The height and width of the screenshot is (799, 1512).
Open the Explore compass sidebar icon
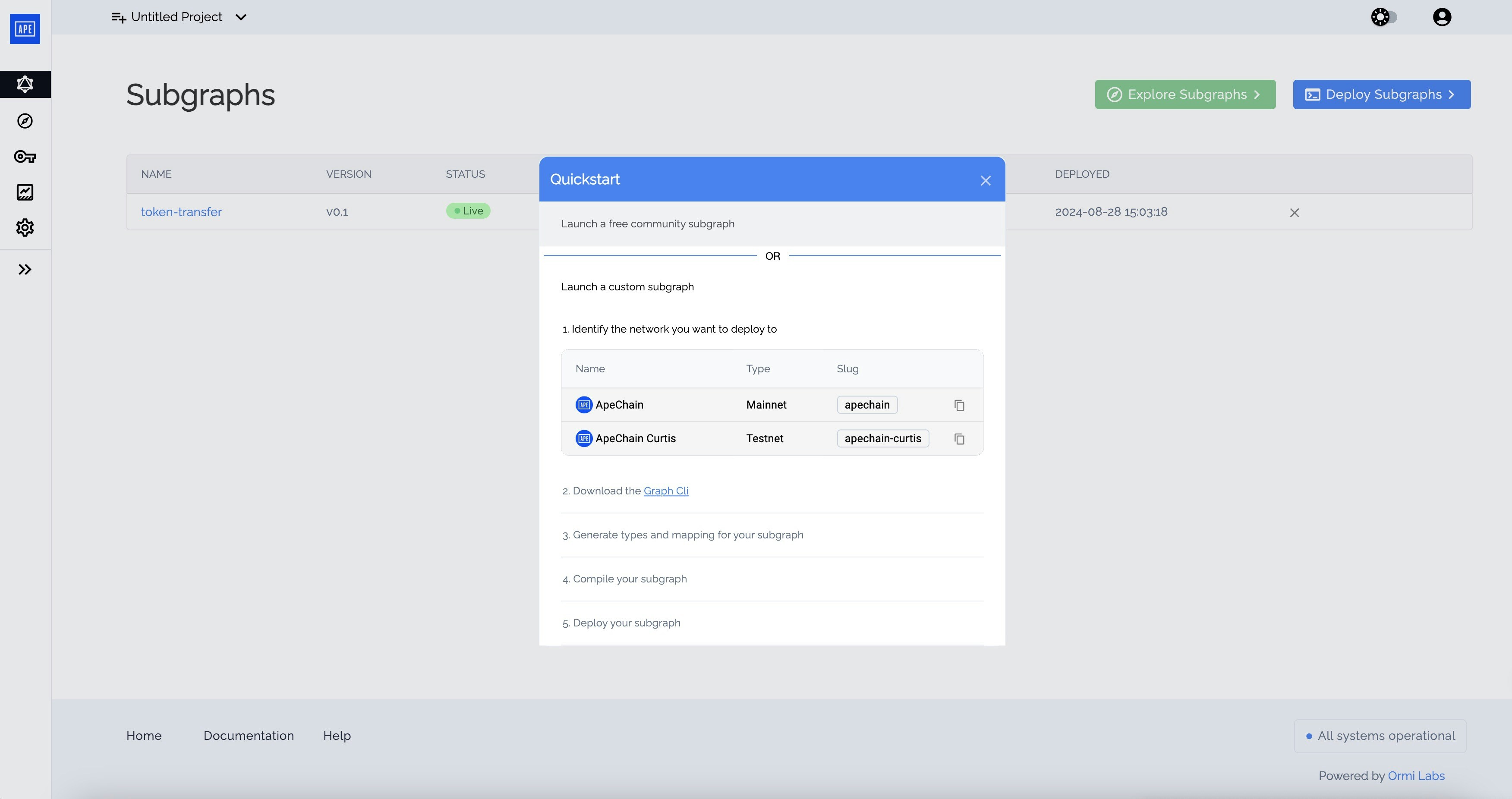(25, 121)
